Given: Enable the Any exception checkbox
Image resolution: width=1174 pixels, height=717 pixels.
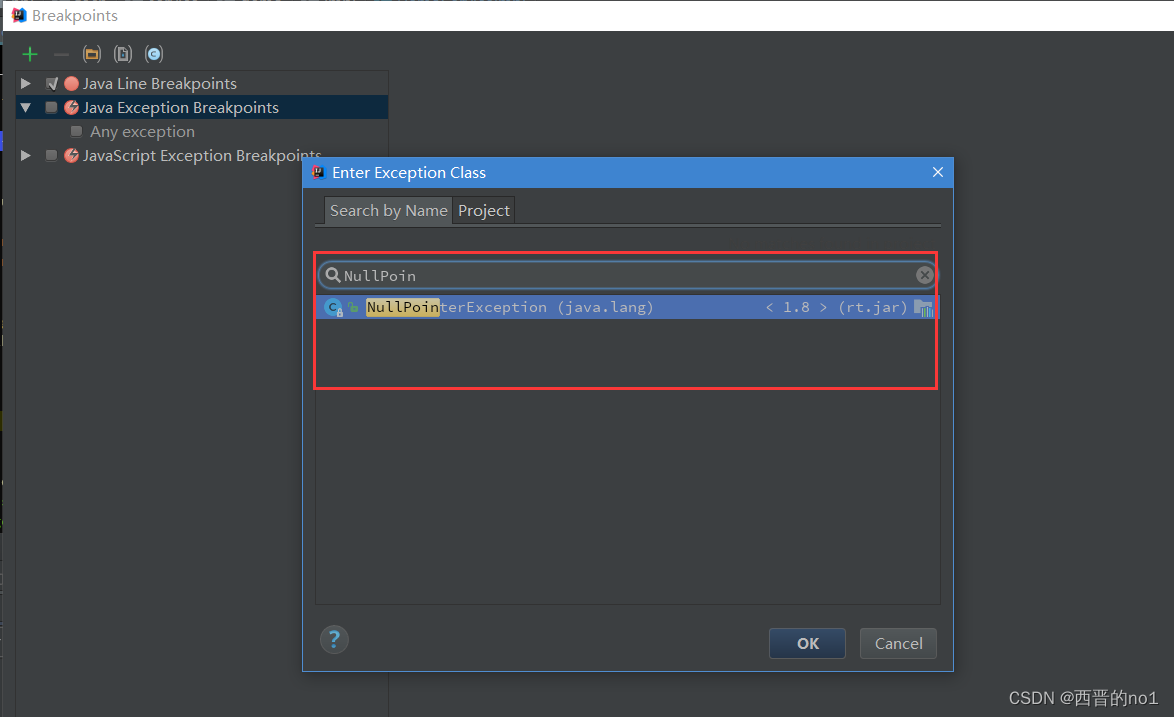Looking at the screenshot, I should tap(76, 132).
